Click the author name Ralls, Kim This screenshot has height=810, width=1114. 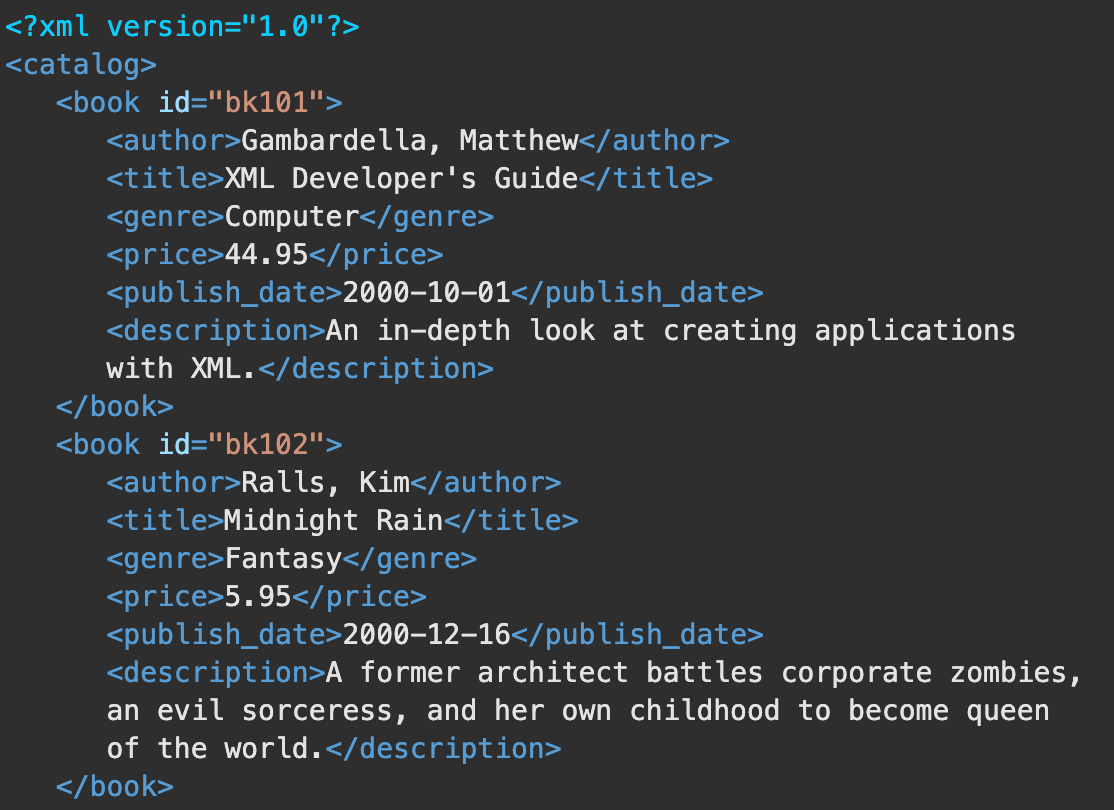(326, 483)
